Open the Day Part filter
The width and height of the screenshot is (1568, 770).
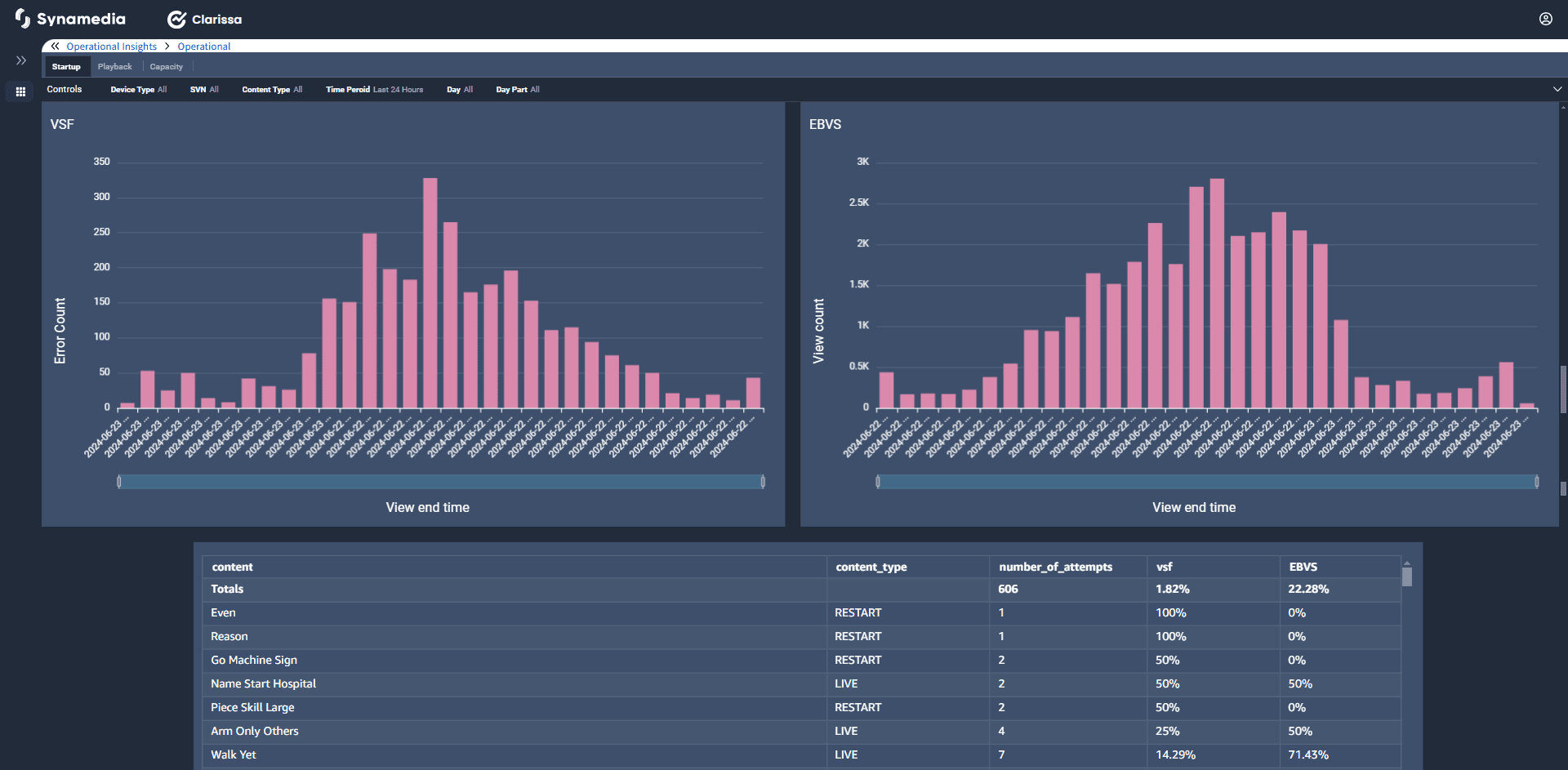(x=517, y=90)
